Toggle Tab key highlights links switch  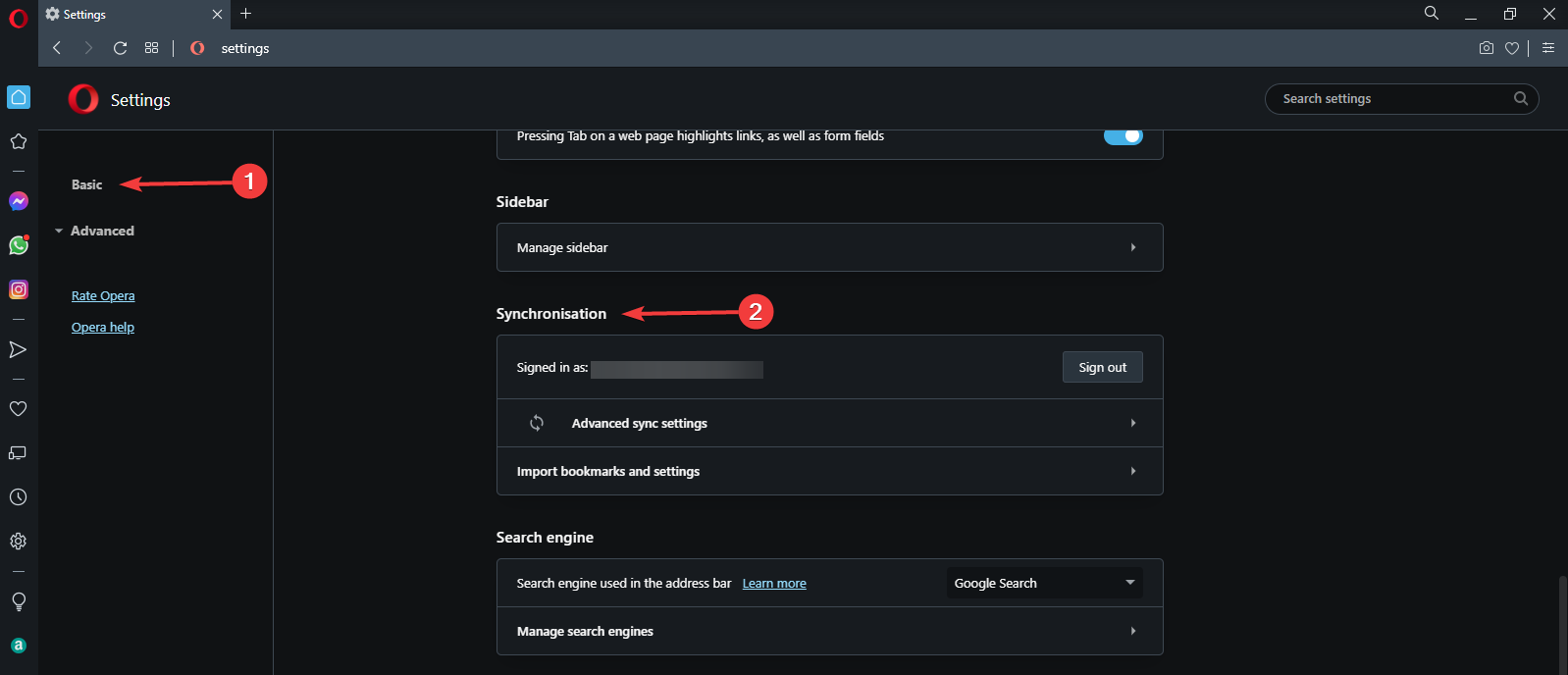pos(1123,136)
